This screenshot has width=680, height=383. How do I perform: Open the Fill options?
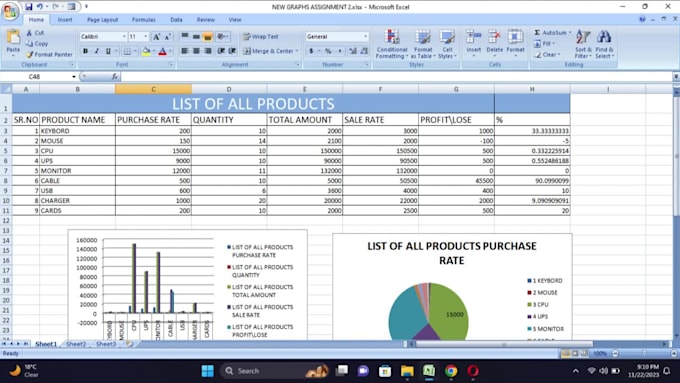pos(544,44)
